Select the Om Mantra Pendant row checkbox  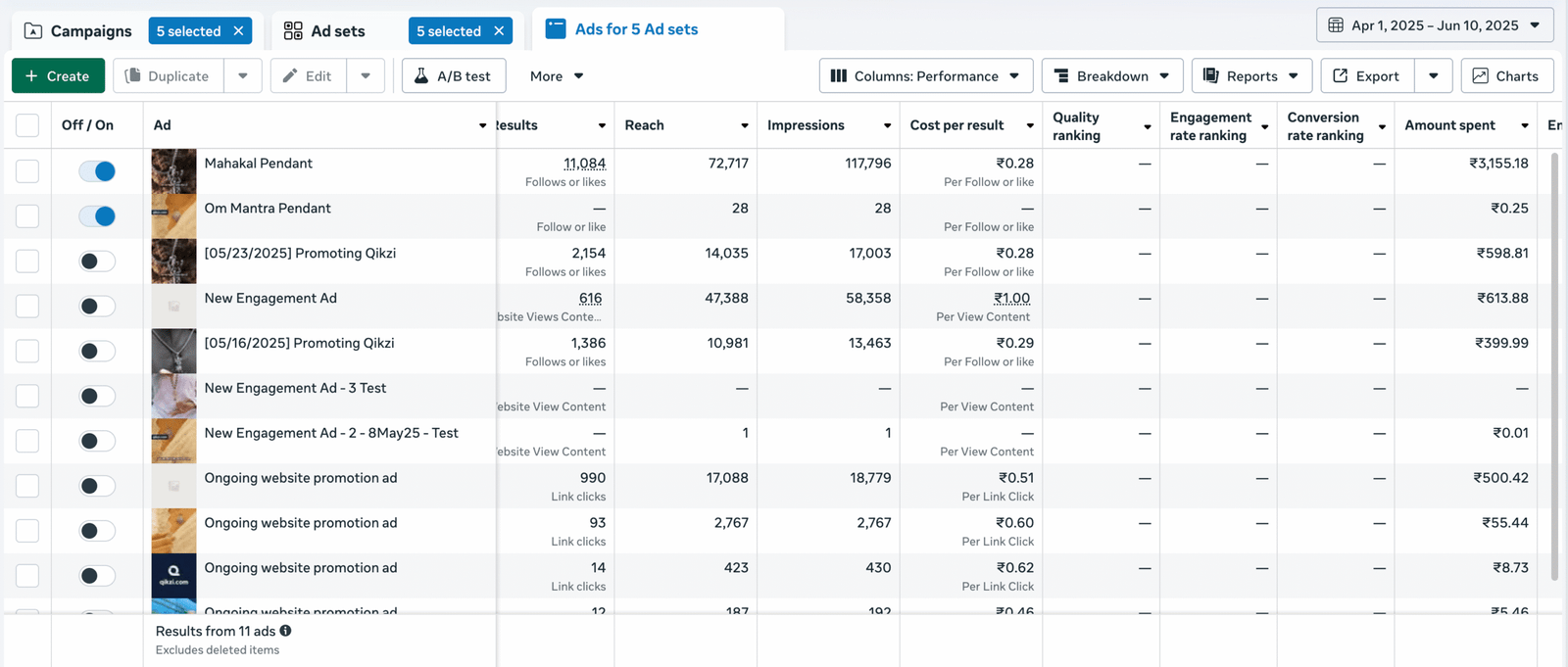(27, 216)
